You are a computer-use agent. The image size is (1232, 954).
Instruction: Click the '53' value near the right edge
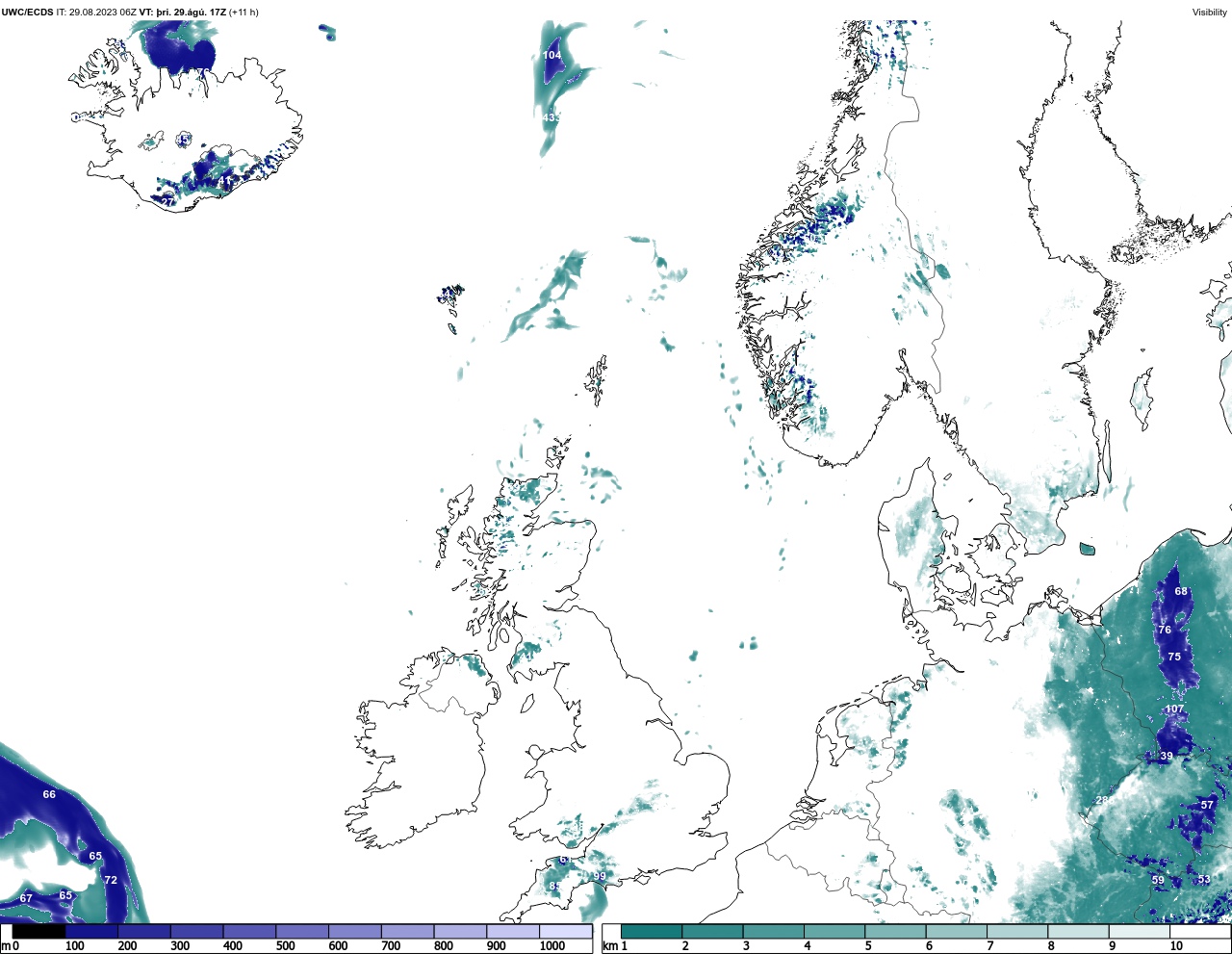(x=1204, y=880)
